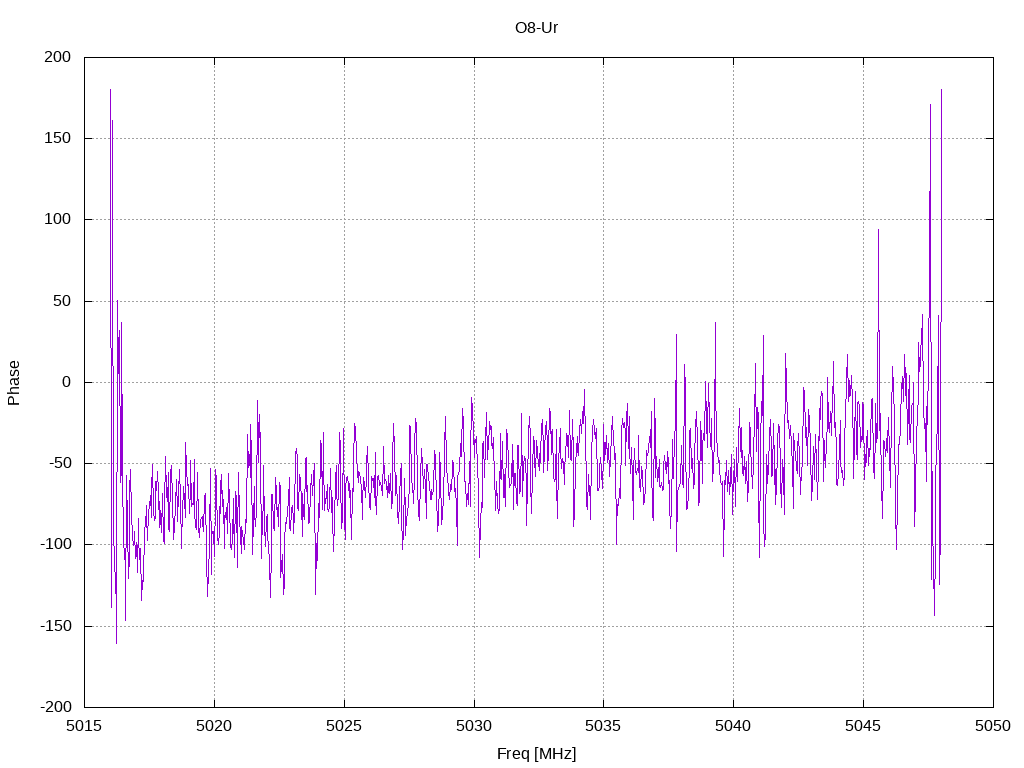
Task: Click the x-axis tick label 5050
Action: click(993, 726)
